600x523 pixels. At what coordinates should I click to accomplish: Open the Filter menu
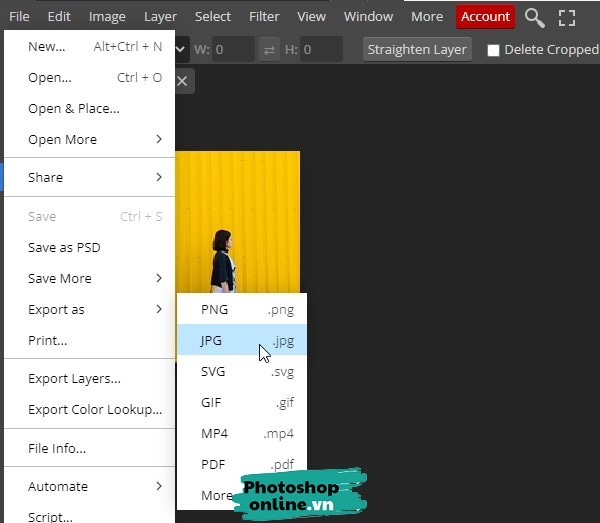[x=264, y=17]
